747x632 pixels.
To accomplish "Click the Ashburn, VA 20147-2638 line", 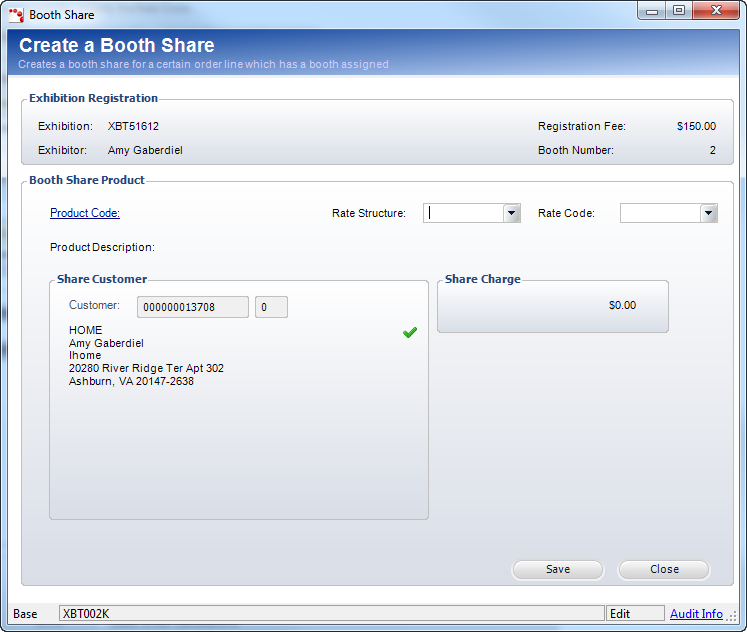I will (131, 381).
